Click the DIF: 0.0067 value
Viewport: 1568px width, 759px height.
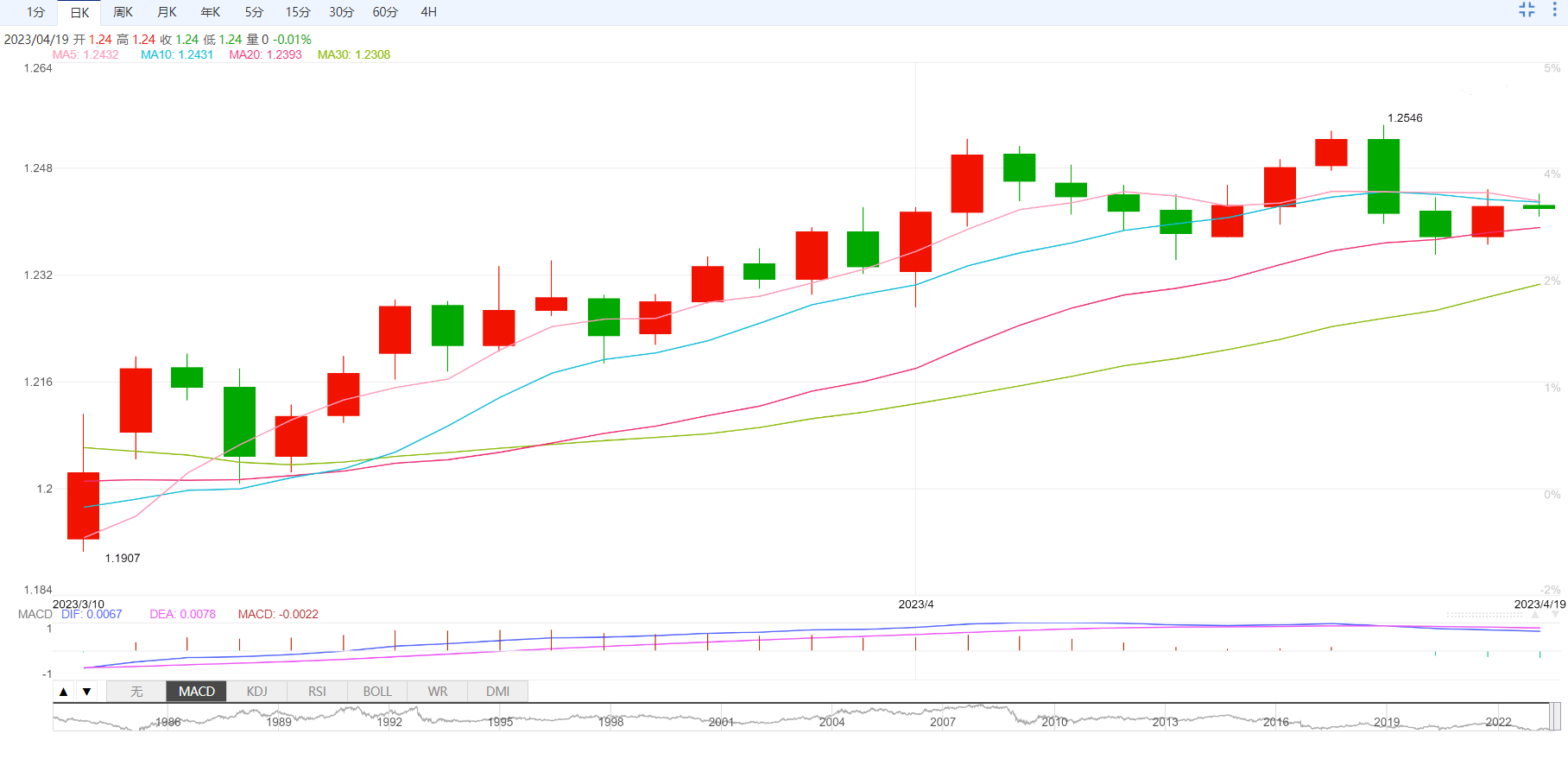(x=92, y=614)
